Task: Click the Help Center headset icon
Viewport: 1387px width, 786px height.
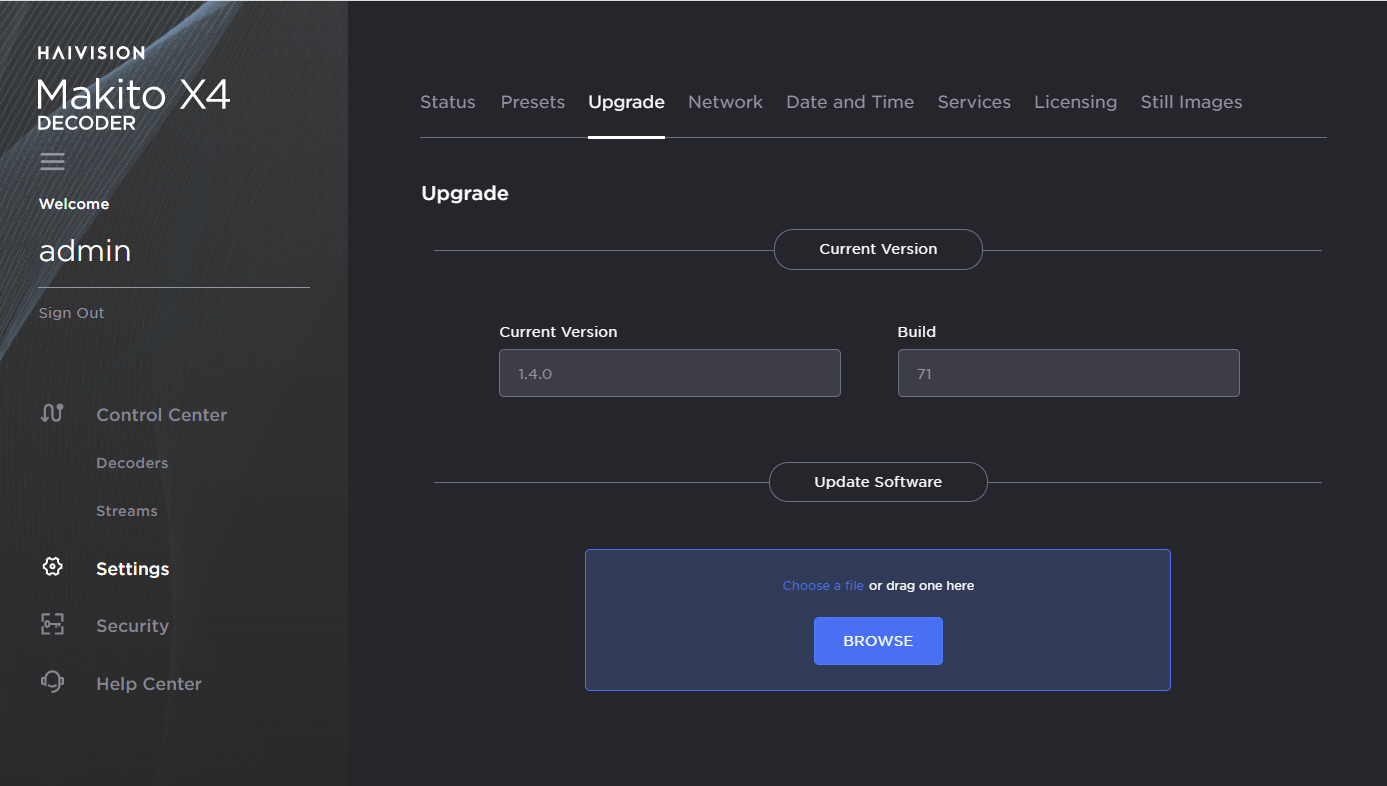Action: point(52,682)
